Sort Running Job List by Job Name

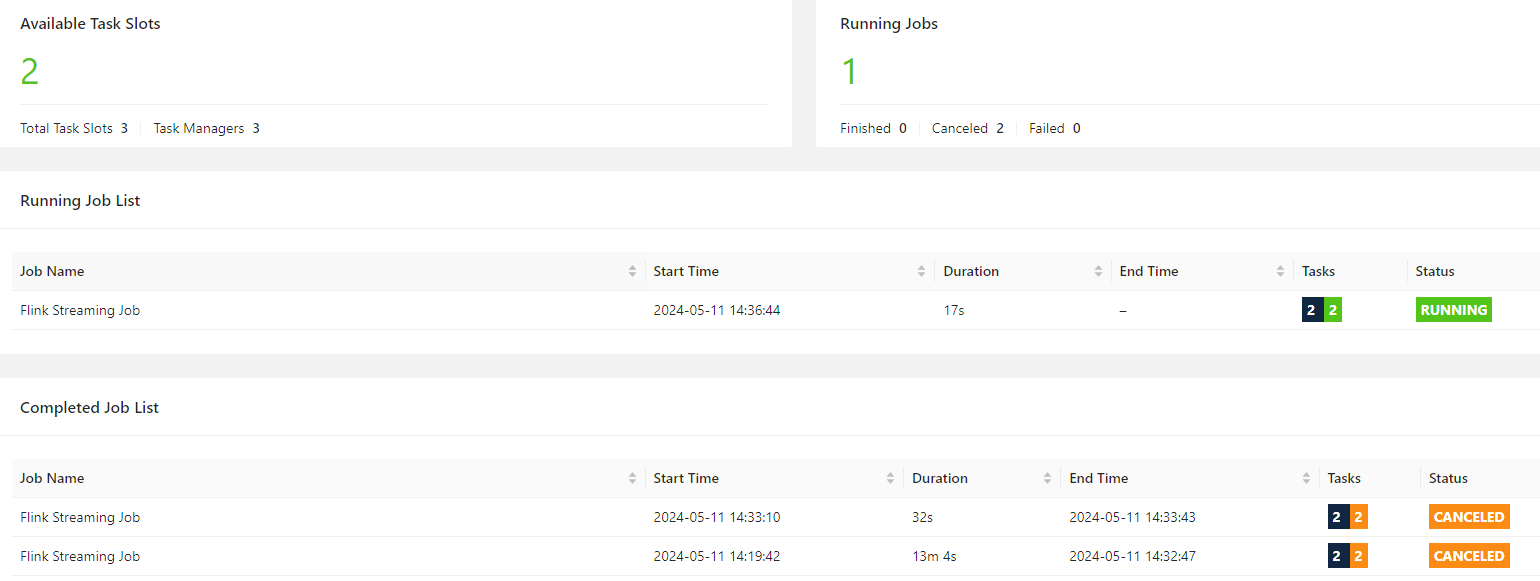tap(632, 271)
